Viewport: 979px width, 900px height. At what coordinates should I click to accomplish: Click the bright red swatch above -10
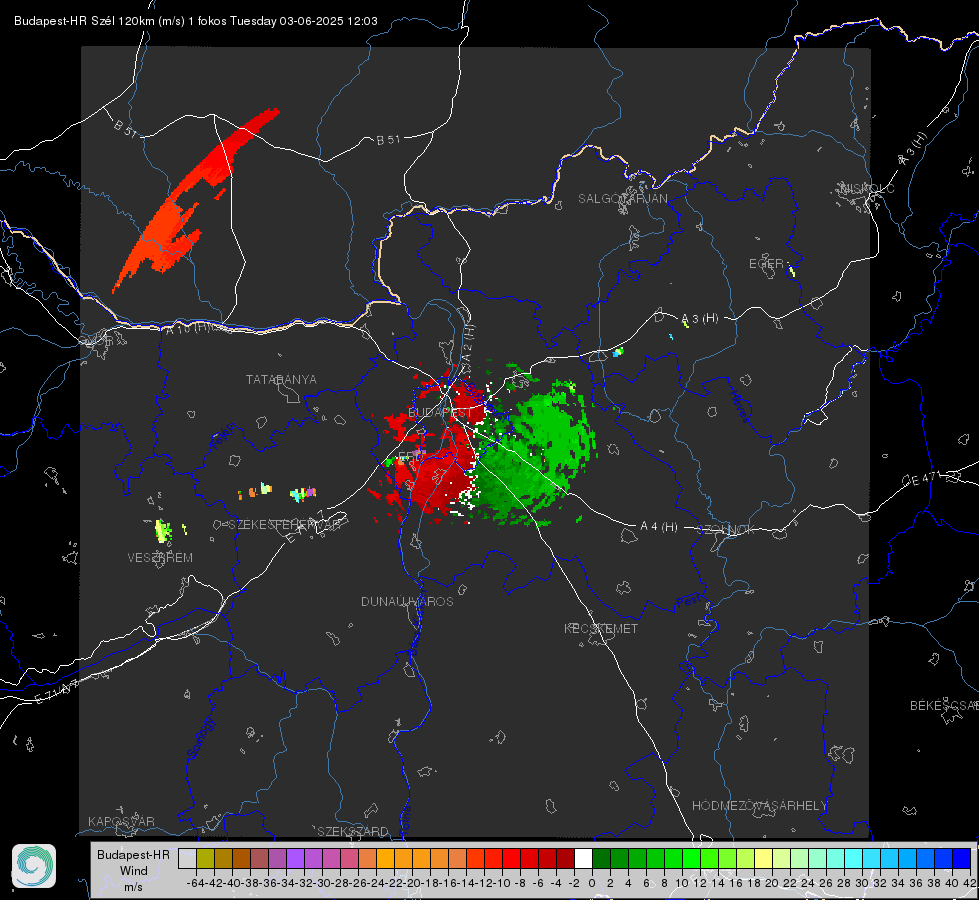[511, 859]
